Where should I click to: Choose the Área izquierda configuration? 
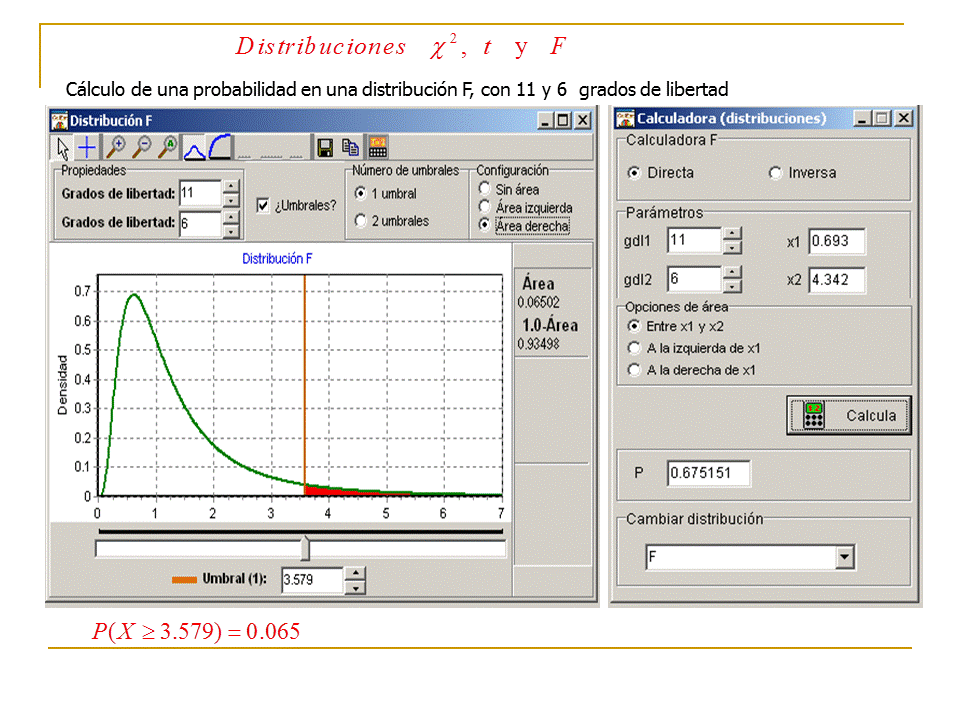pos(484,207)
